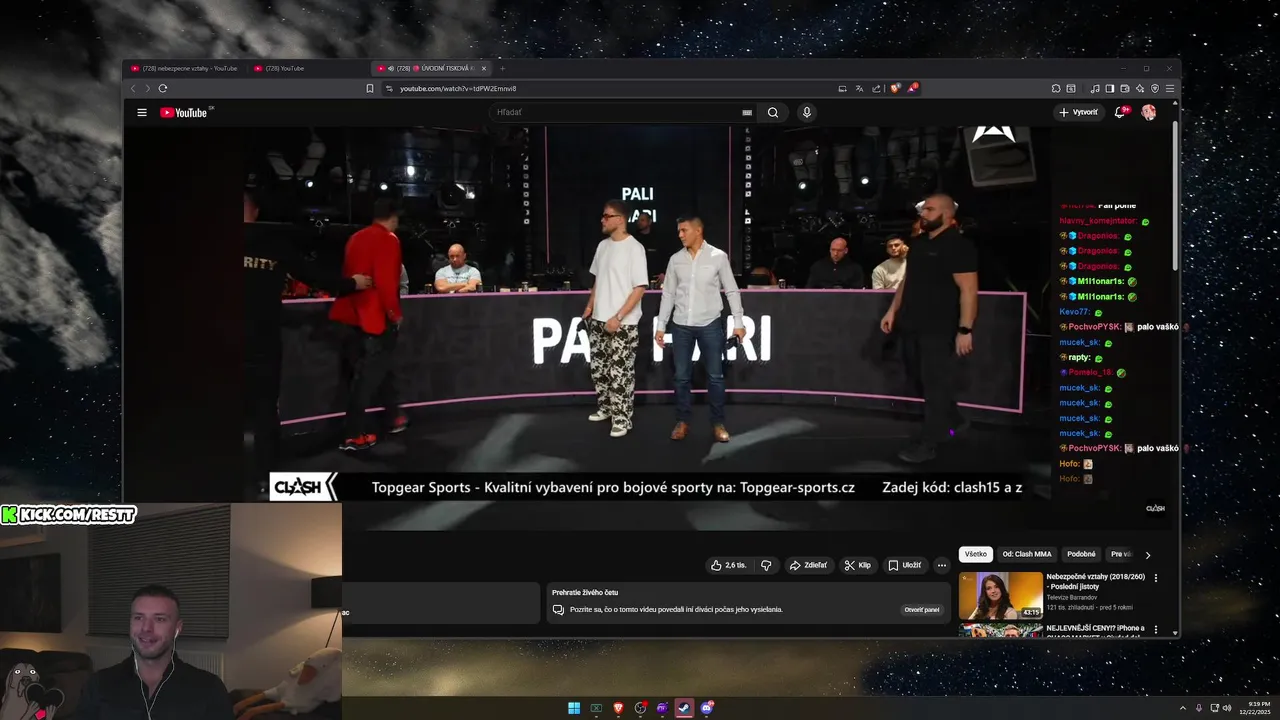Open the browser extensions puzzle icon
The height and width of the screenshot is (720, 1280).
point(1056,88)
